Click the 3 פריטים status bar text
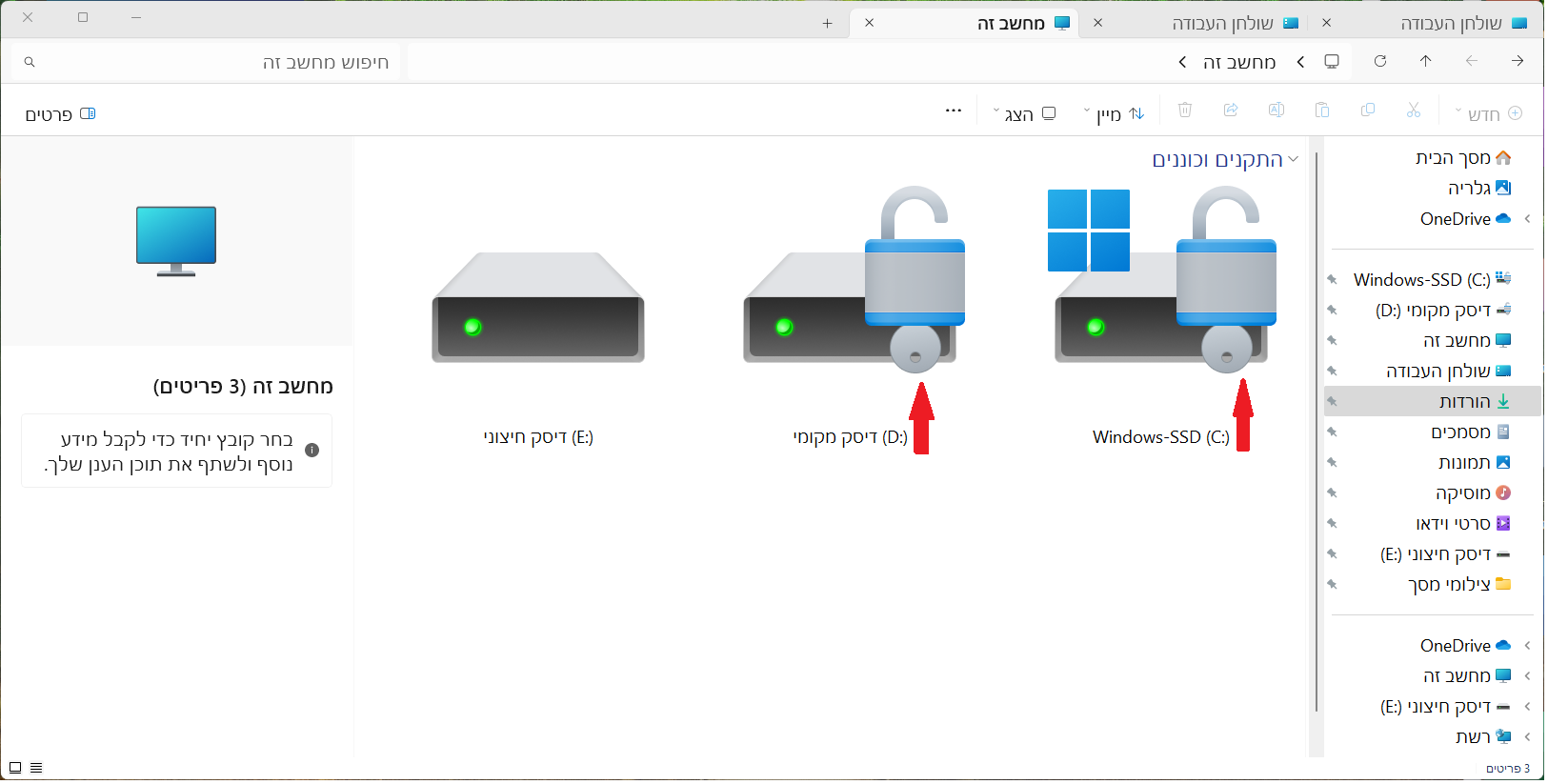The image size is (1548, 784). (1508, 769)
